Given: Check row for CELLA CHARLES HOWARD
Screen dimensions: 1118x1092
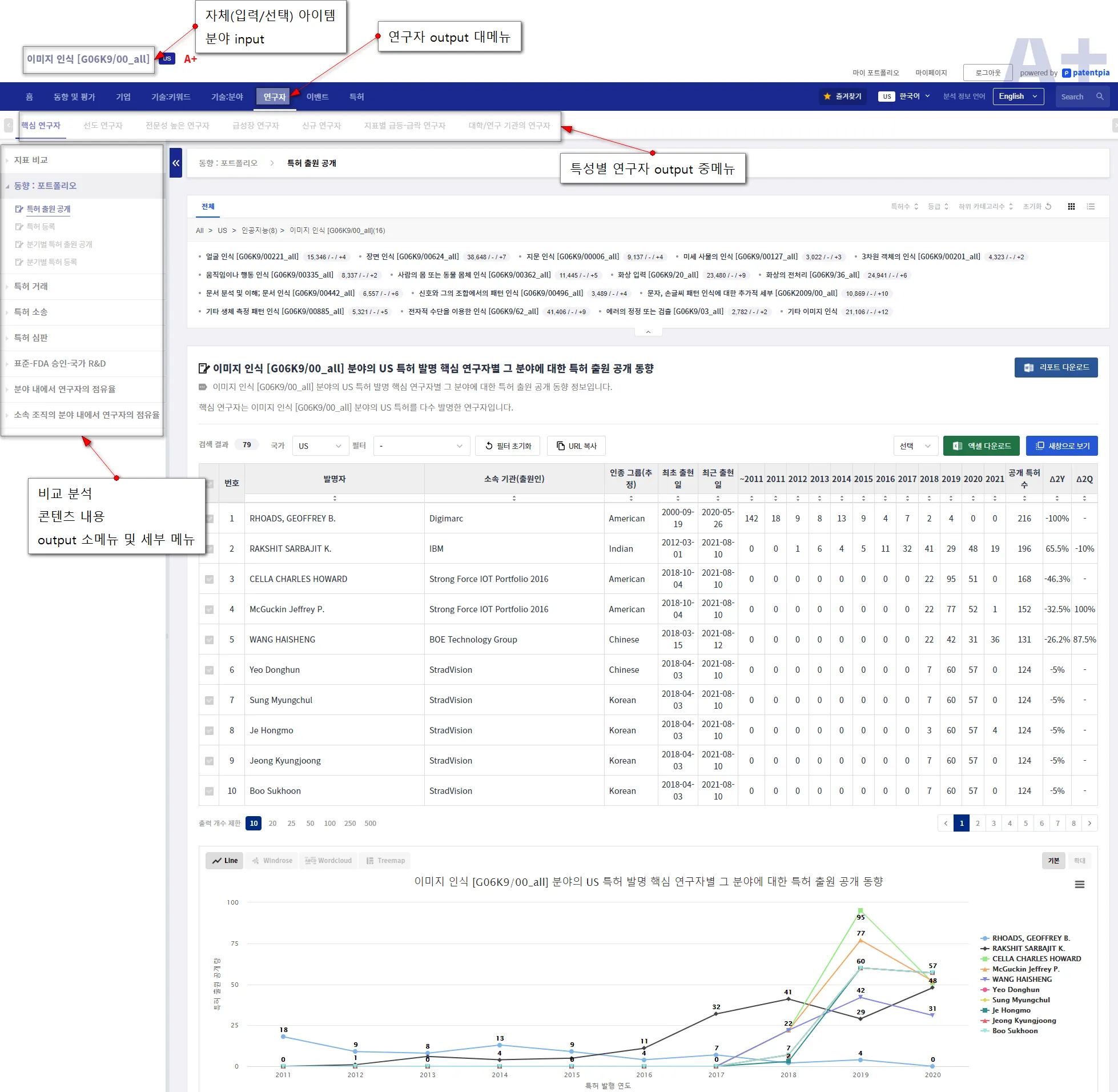Looking at the screenshot, I should pos(209,579).
